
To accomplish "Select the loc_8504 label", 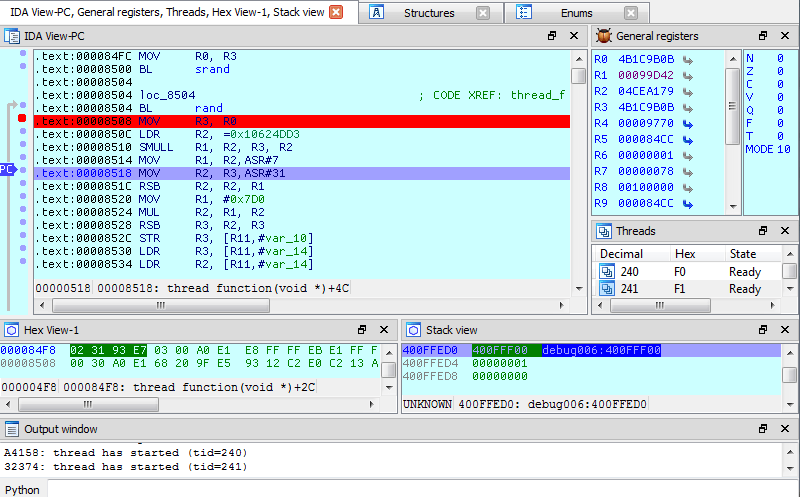I will (x=167, y=95).
